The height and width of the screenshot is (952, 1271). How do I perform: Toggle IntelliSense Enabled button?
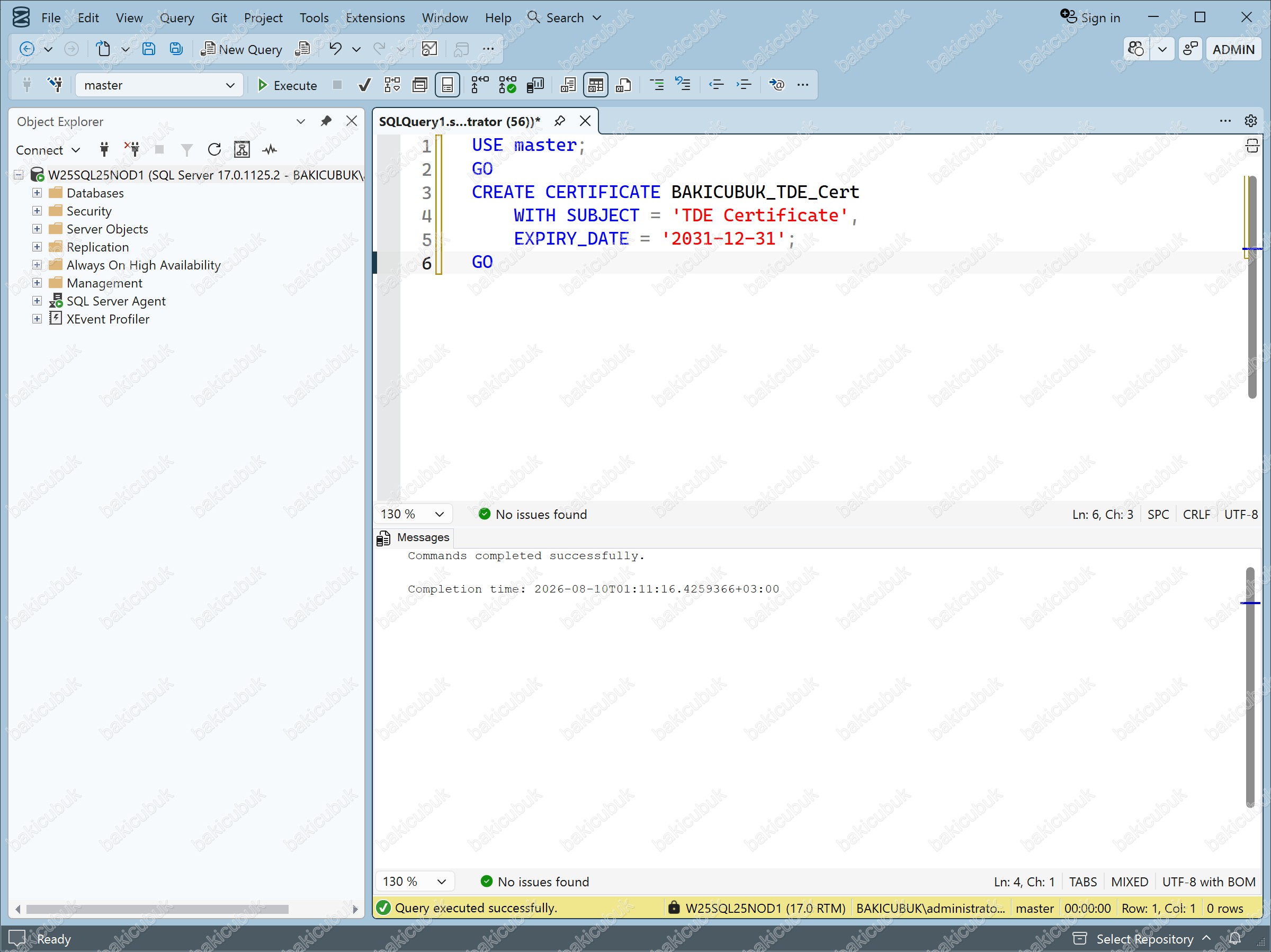point(447,85)
